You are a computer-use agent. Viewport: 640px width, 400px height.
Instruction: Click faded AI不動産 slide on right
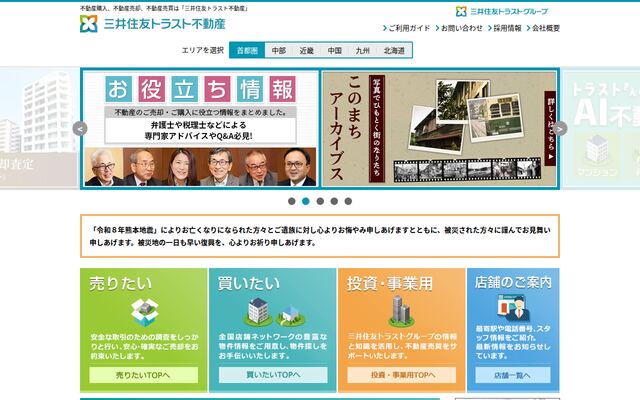pos(601,129)
